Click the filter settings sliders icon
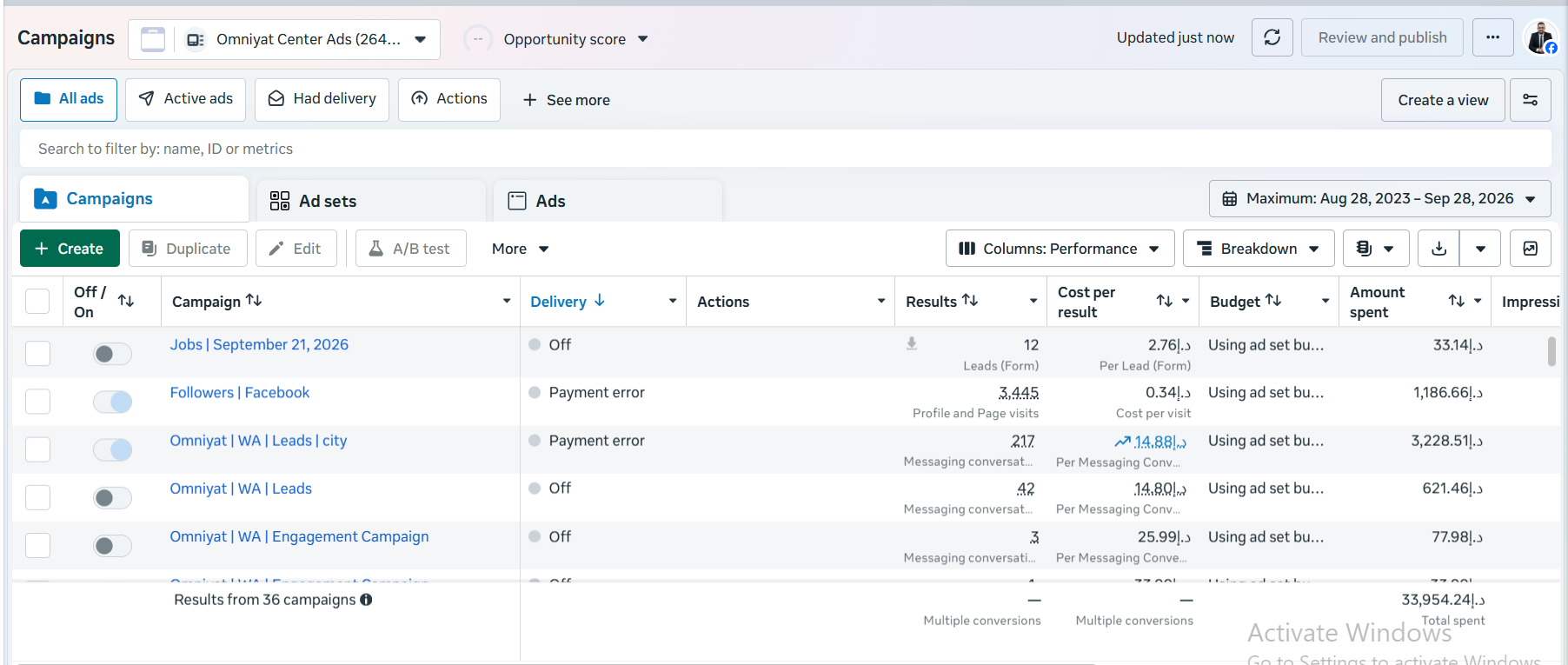1568x665 pixels. pyautogui.click(x=1530, y=100)
